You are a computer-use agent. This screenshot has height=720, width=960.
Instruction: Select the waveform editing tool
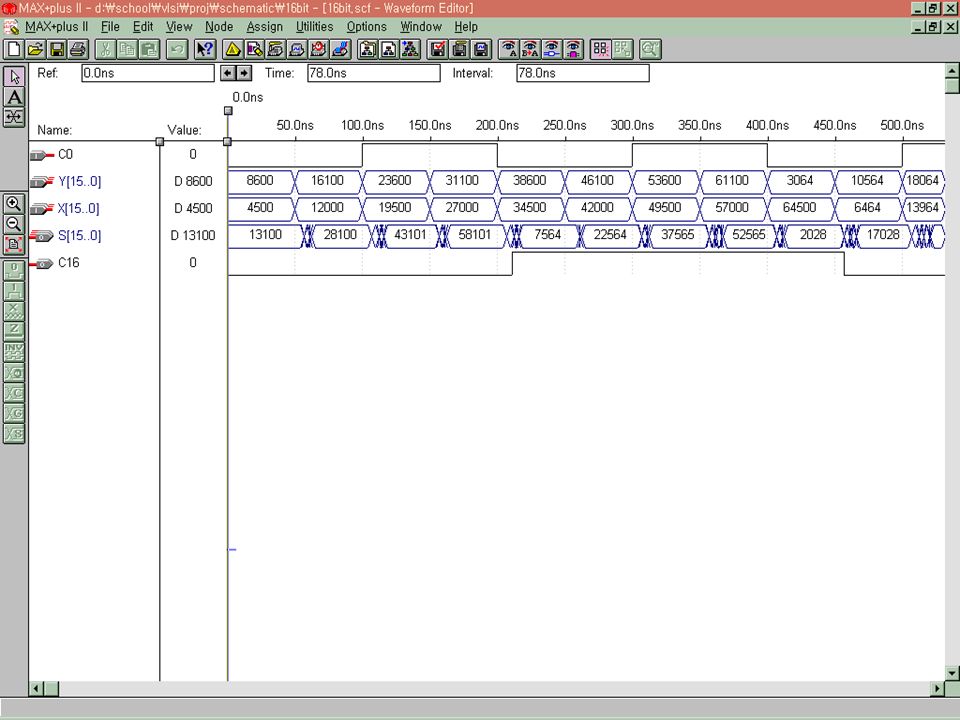pos(14,117)
